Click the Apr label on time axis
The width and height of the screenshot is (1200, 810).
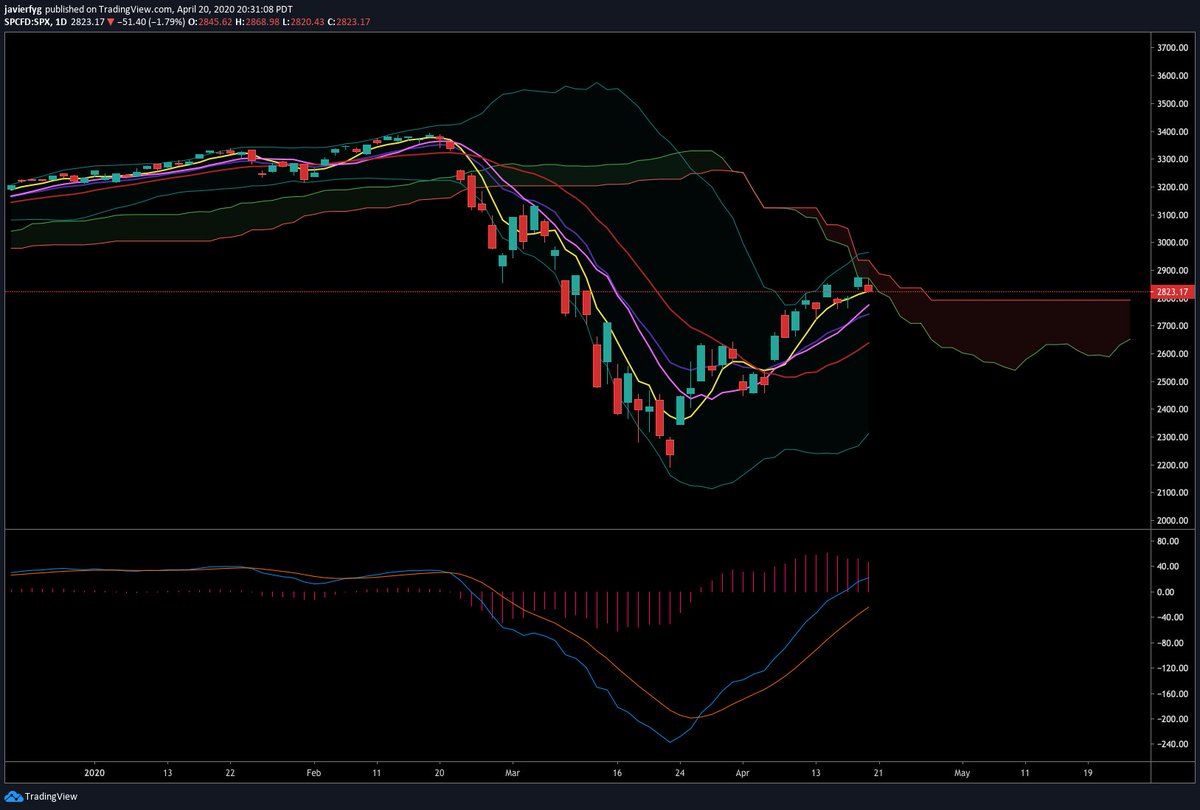click(742, 774)
